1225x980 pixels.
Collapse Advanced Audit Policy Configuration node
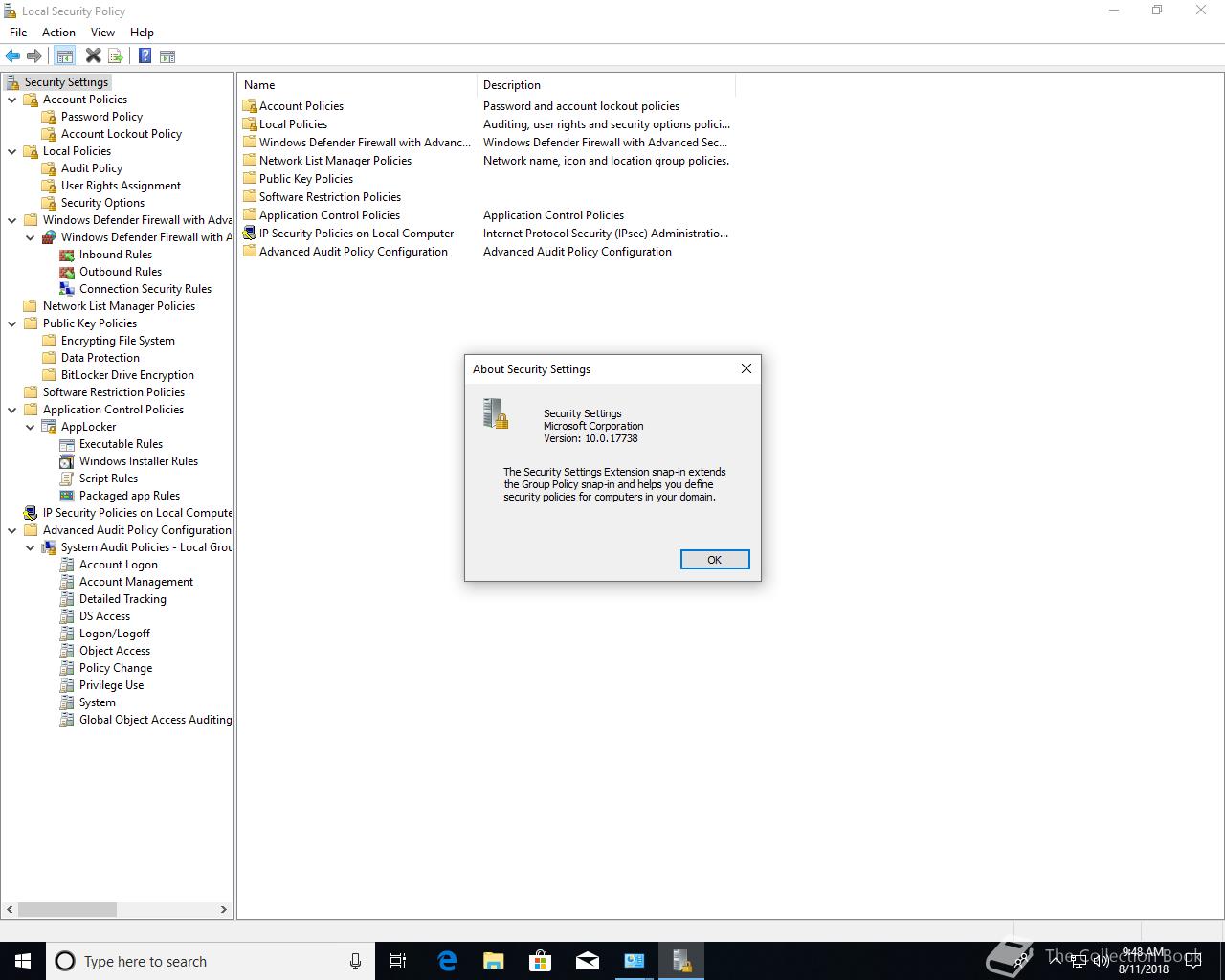click(x=12, y=530)
